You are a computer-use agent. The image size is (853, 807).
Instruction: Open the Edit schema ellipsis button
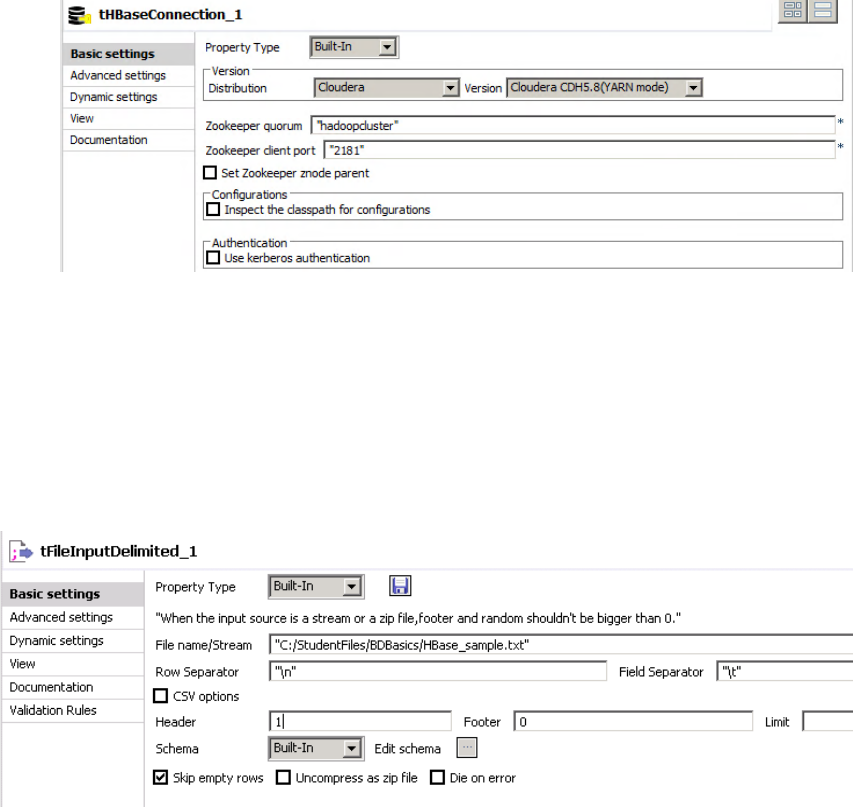tap(467, 748)
